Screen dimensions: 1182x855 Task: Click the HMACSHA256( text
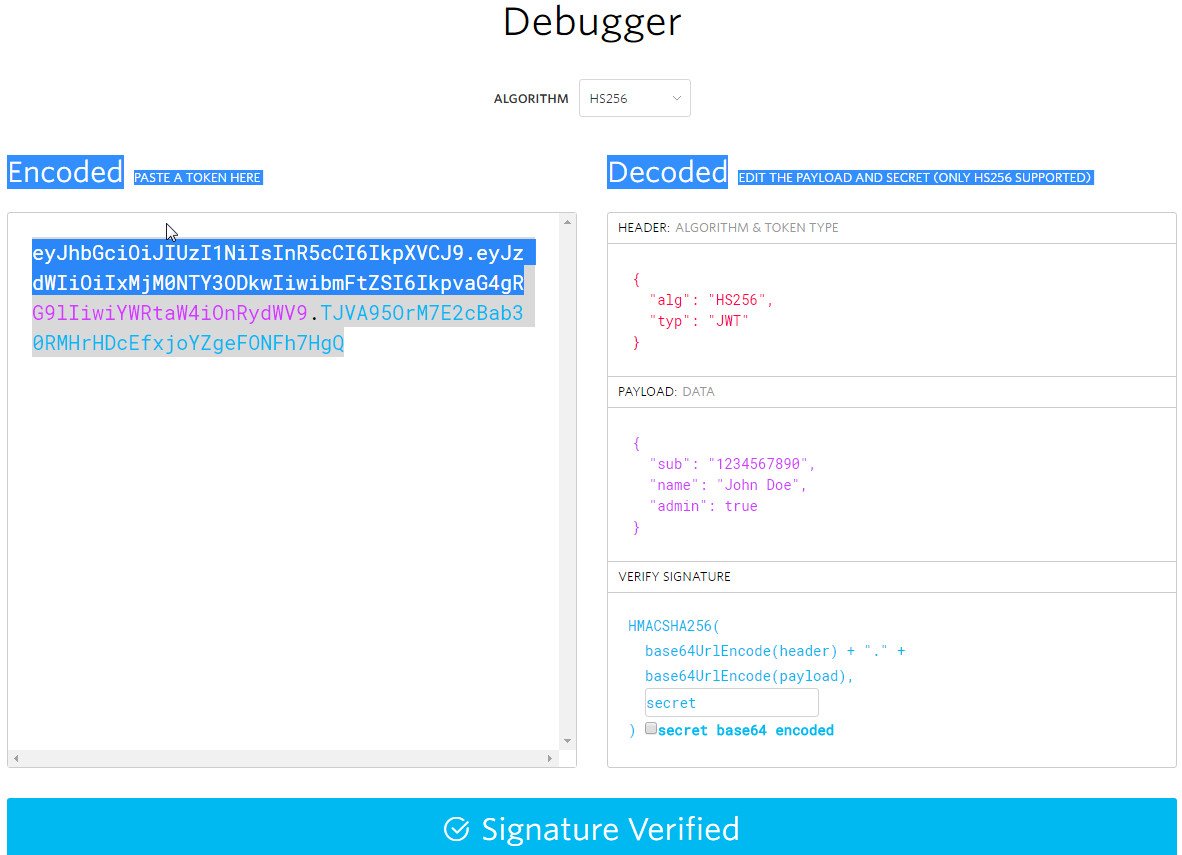(674, 626)
